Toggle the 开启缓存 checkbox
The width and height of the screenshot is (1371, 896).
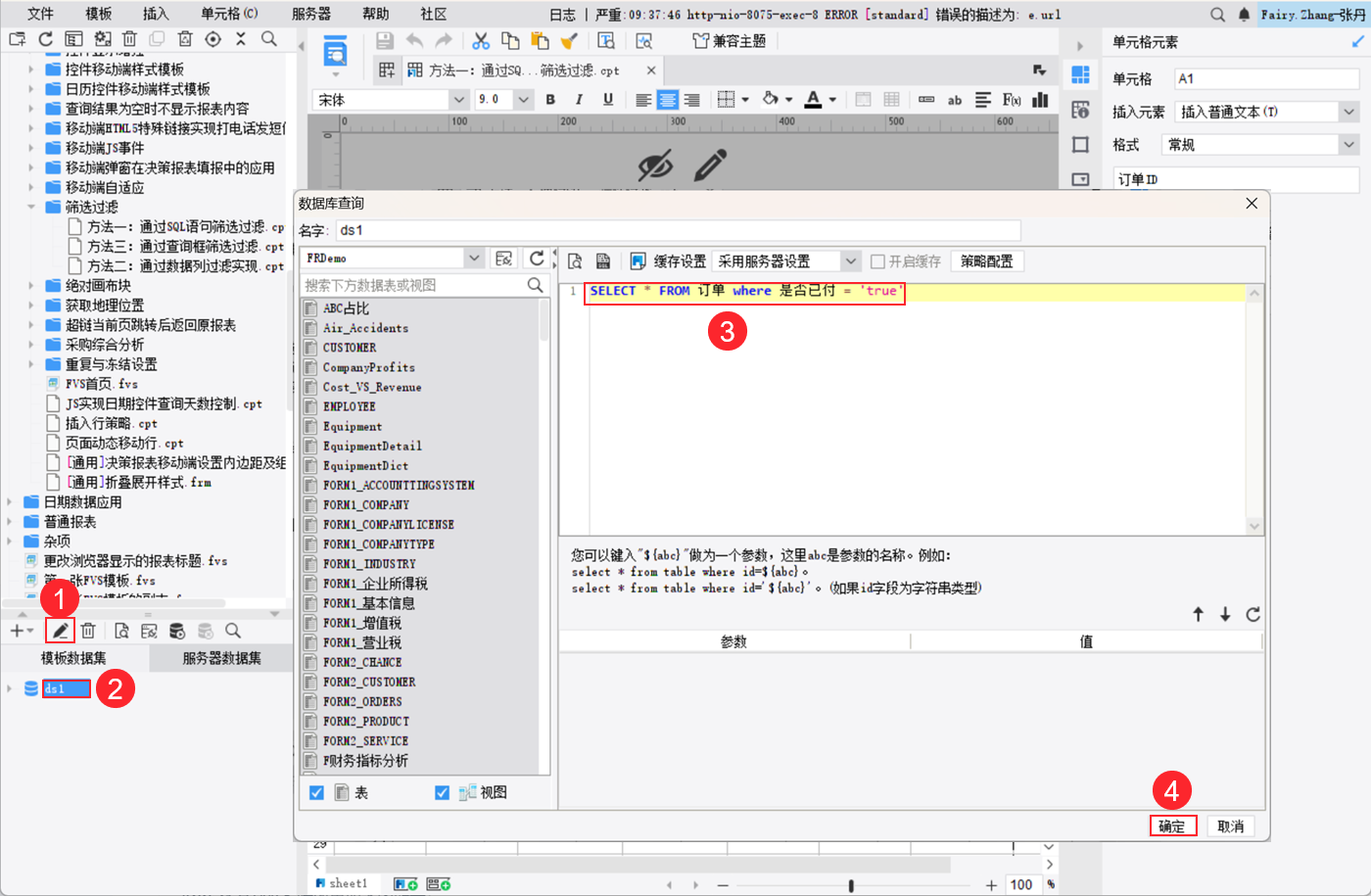[x=877, y=261]
